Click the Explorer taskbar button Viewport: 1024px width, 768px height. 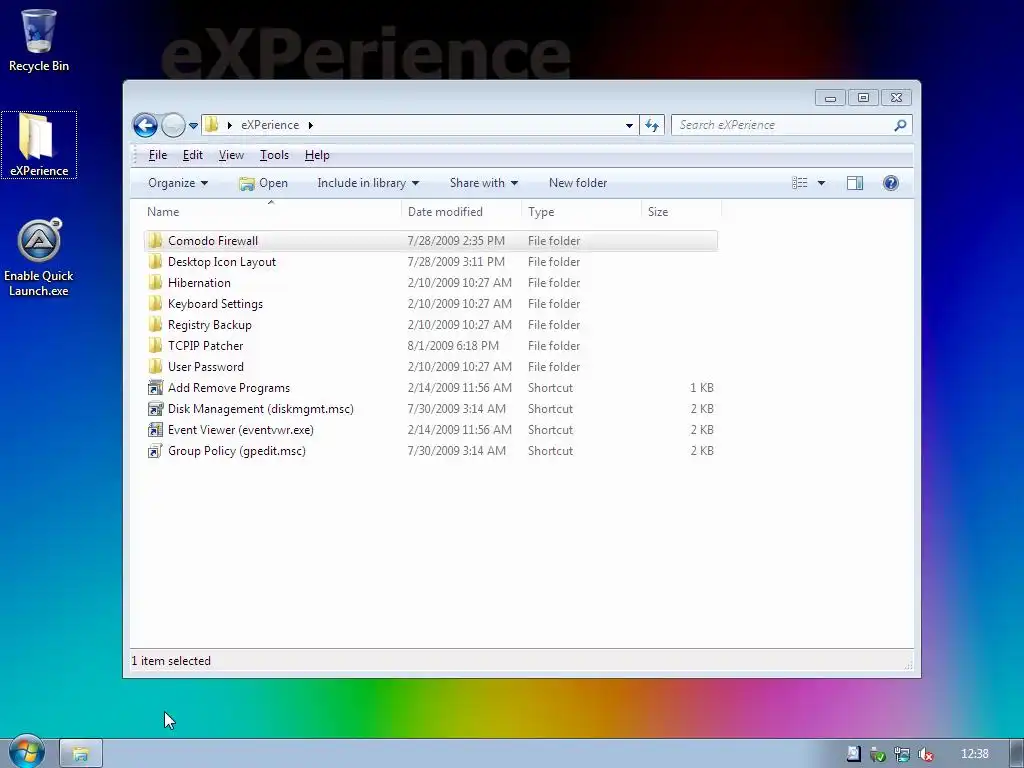(81, 754)
